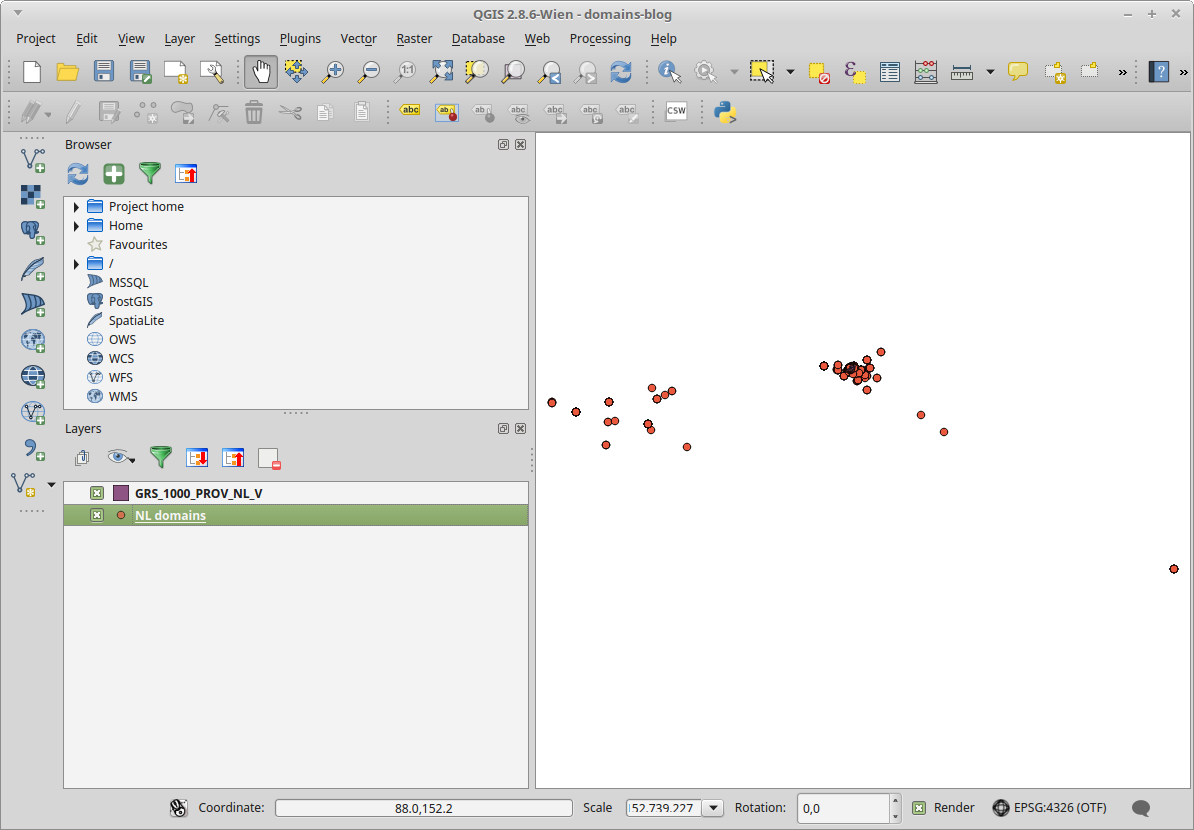The height and width of the screenshot is (830, 1194).
Task: Click the purple GRS_1000_PROV_NL_V layer swatch
Action: 121,493
